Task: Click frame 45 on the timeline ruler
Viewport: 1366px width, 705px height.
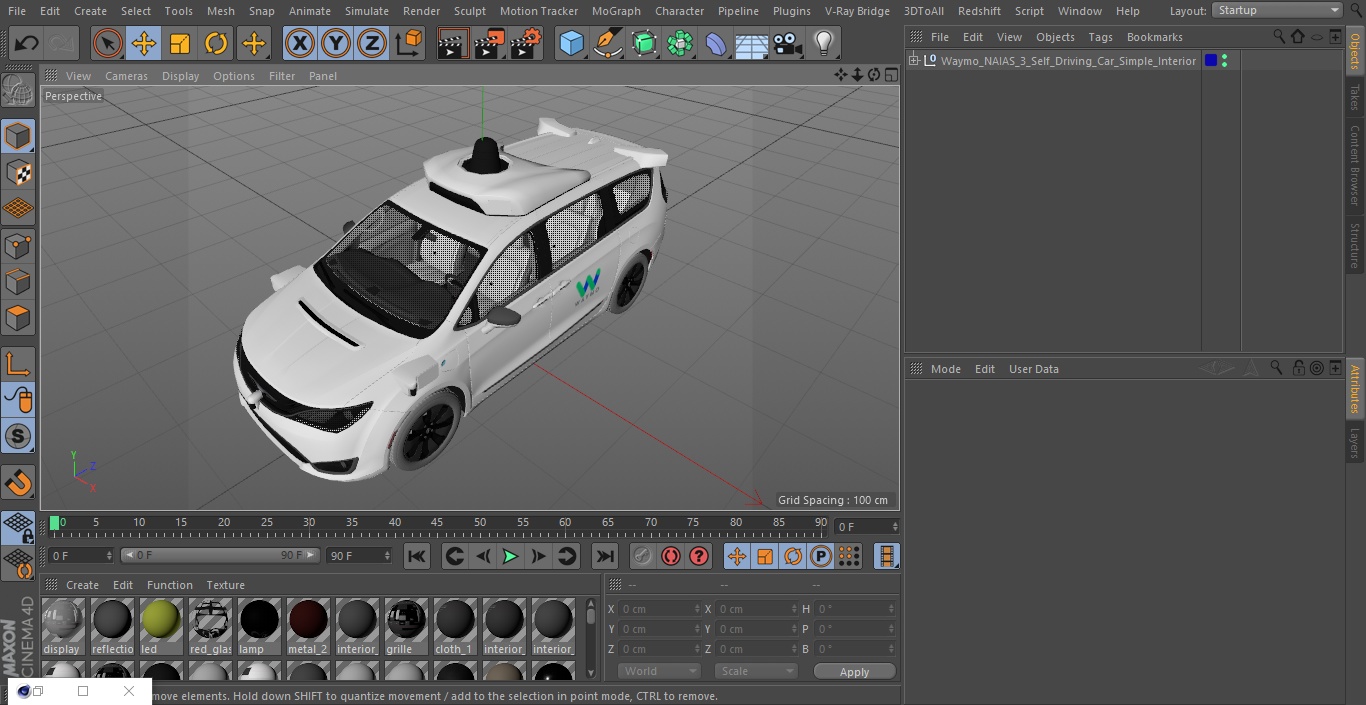Action: 437,522
